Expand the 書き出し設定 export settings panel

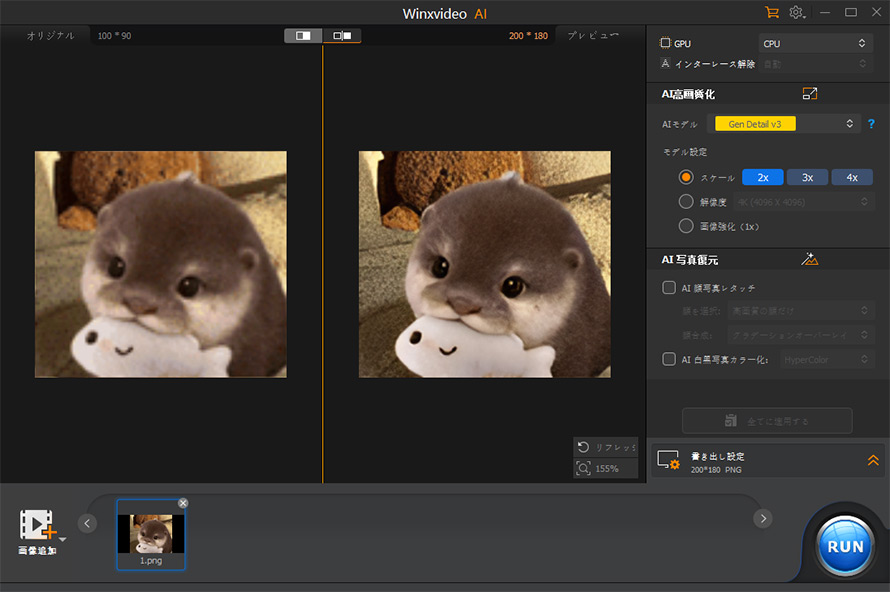point(873,461)
